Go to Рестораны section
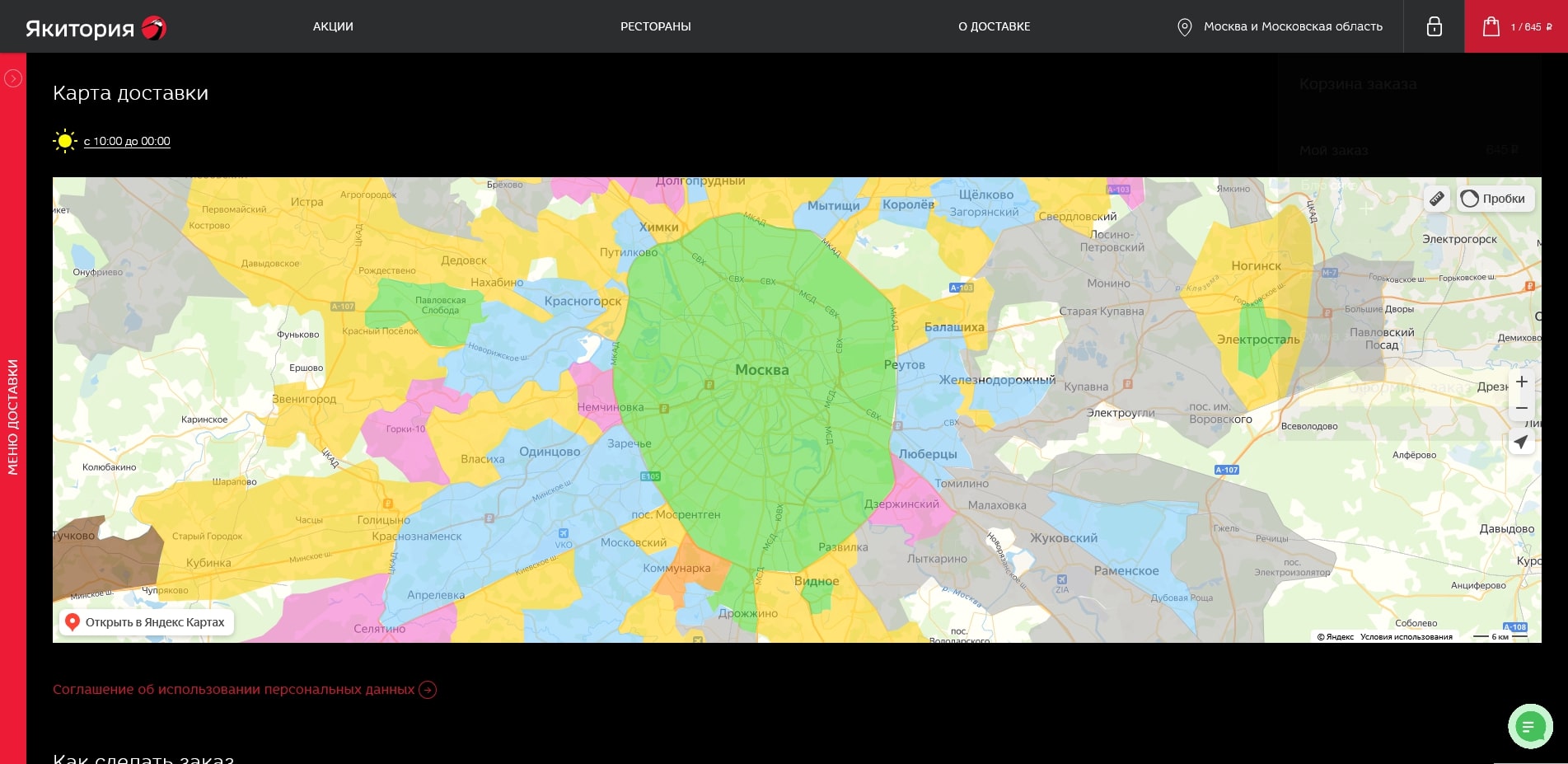 click(655, 26)
